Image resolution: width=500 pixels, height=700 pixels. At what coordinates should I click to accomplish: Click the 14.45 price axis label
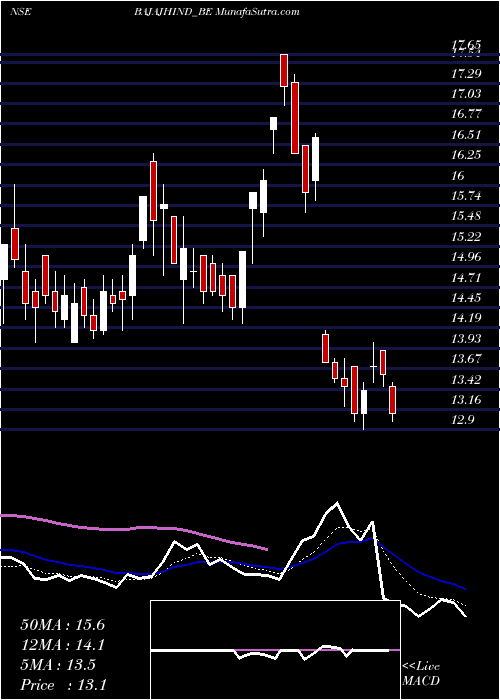click(x=466, y=298)
